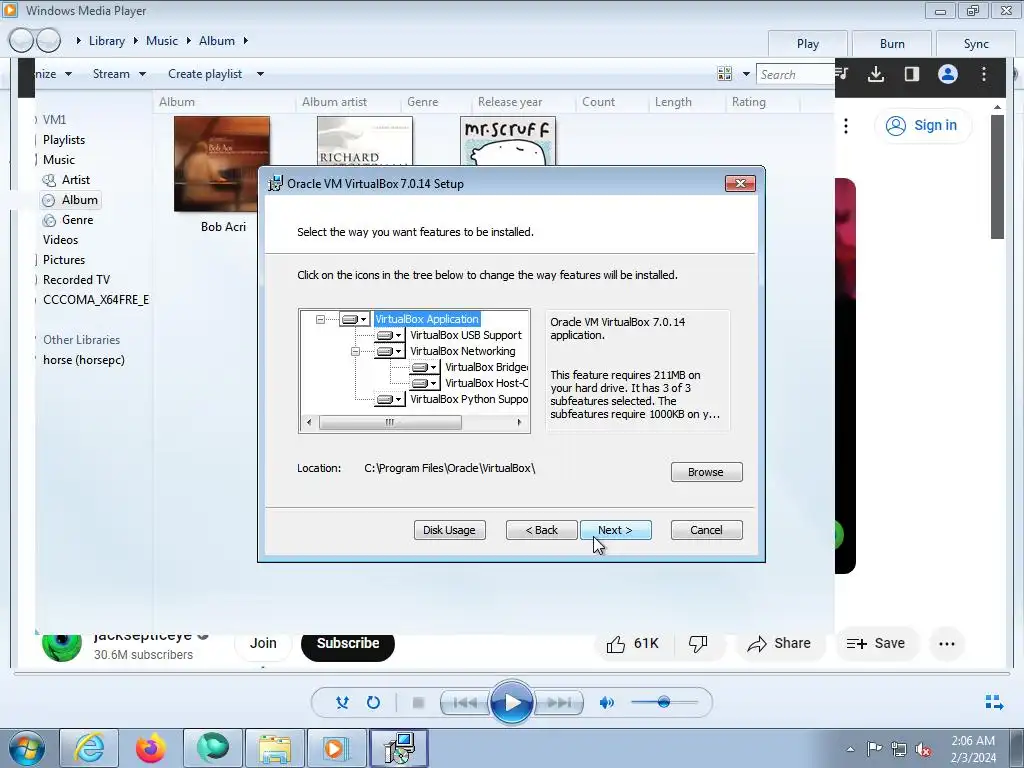Skip to previous track
1024x768 pixels.
(464, 703)
